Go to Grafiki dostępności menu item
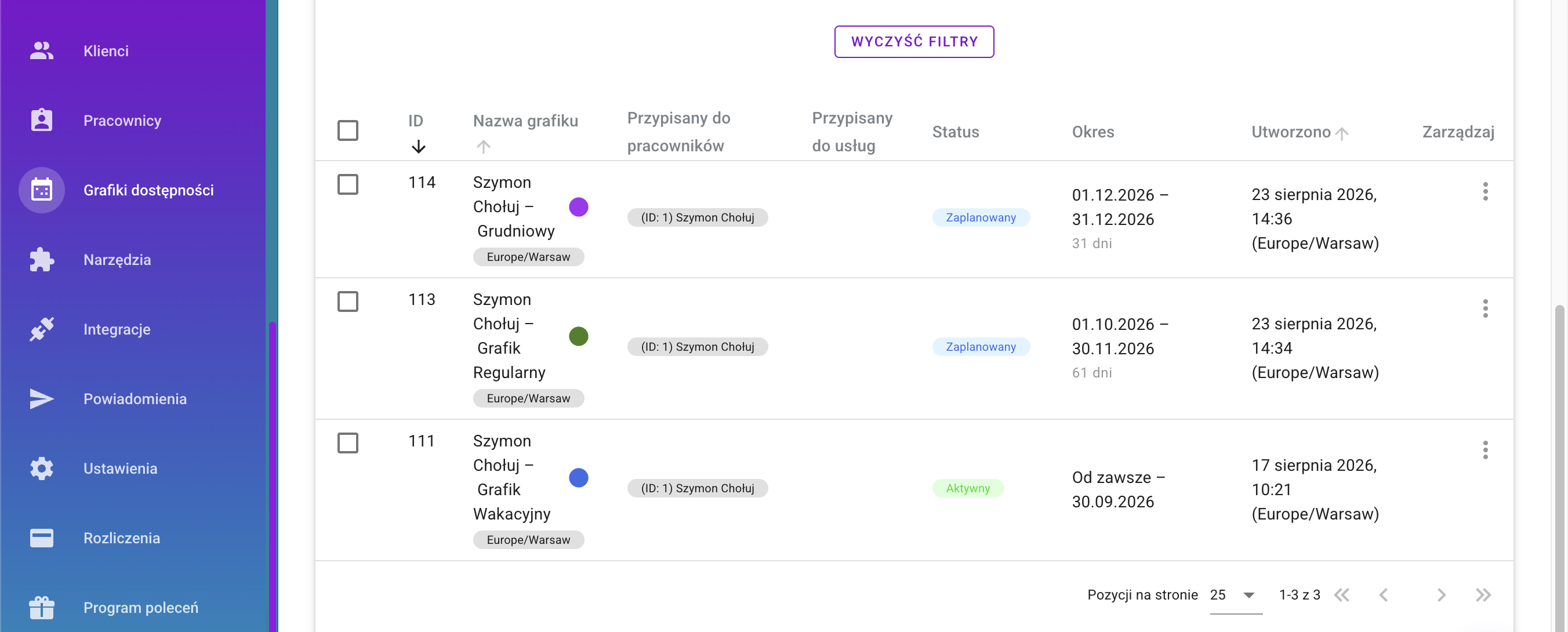1568x632 pixels. pyautogui.click(x=148, y=190)
